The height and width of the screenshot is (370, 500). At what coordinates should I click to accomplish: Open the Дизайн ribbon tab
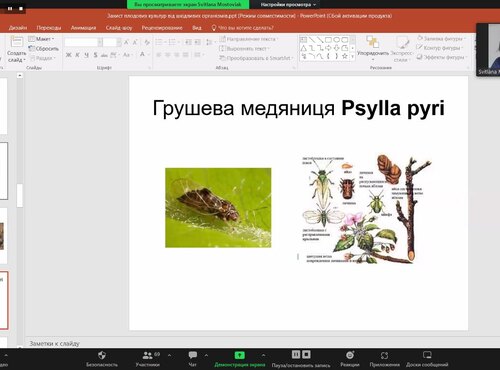18,28
